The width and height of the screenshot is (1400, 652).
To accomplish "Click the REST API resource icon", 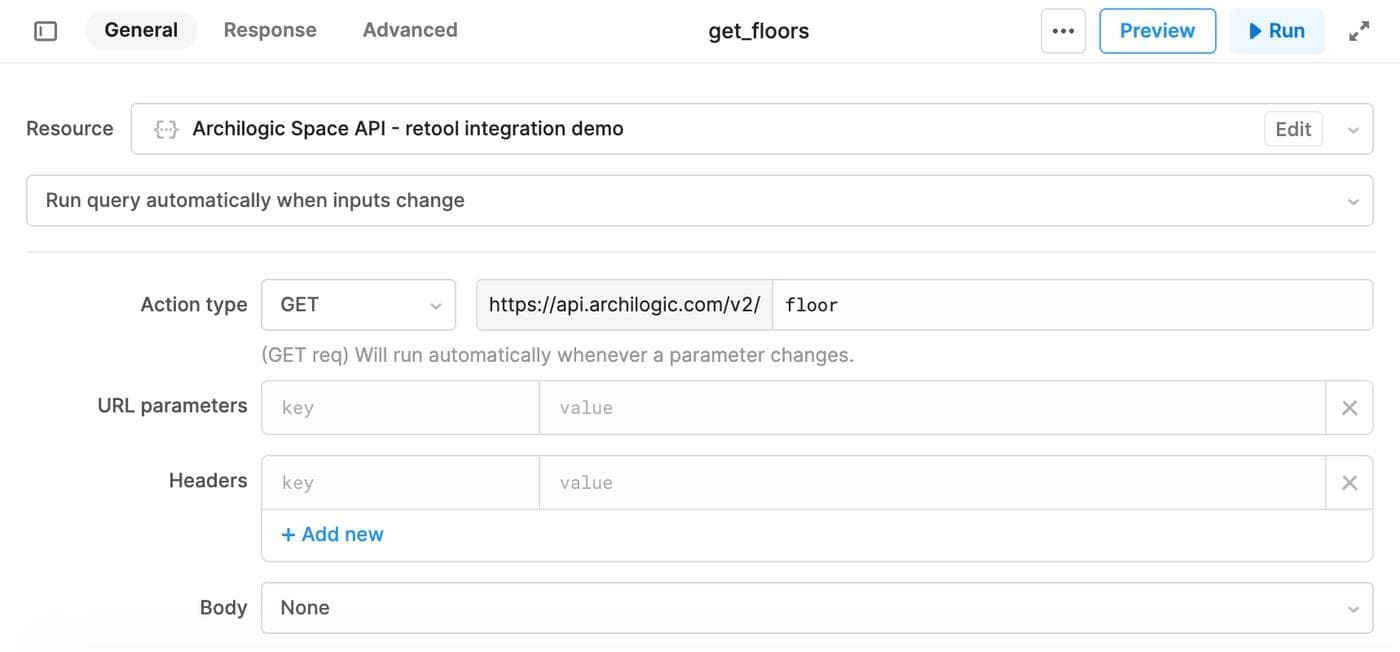I will [x=166, y=129].
